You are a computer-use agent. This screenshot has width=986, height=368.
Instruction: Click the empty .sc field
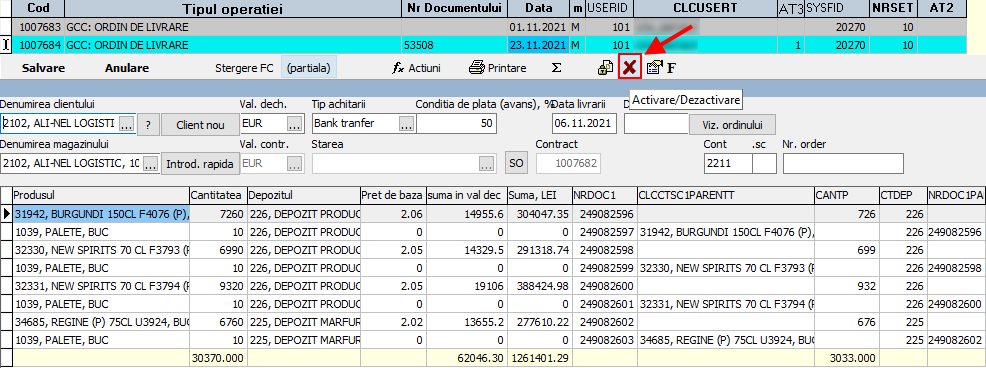[x=764, y=164]
